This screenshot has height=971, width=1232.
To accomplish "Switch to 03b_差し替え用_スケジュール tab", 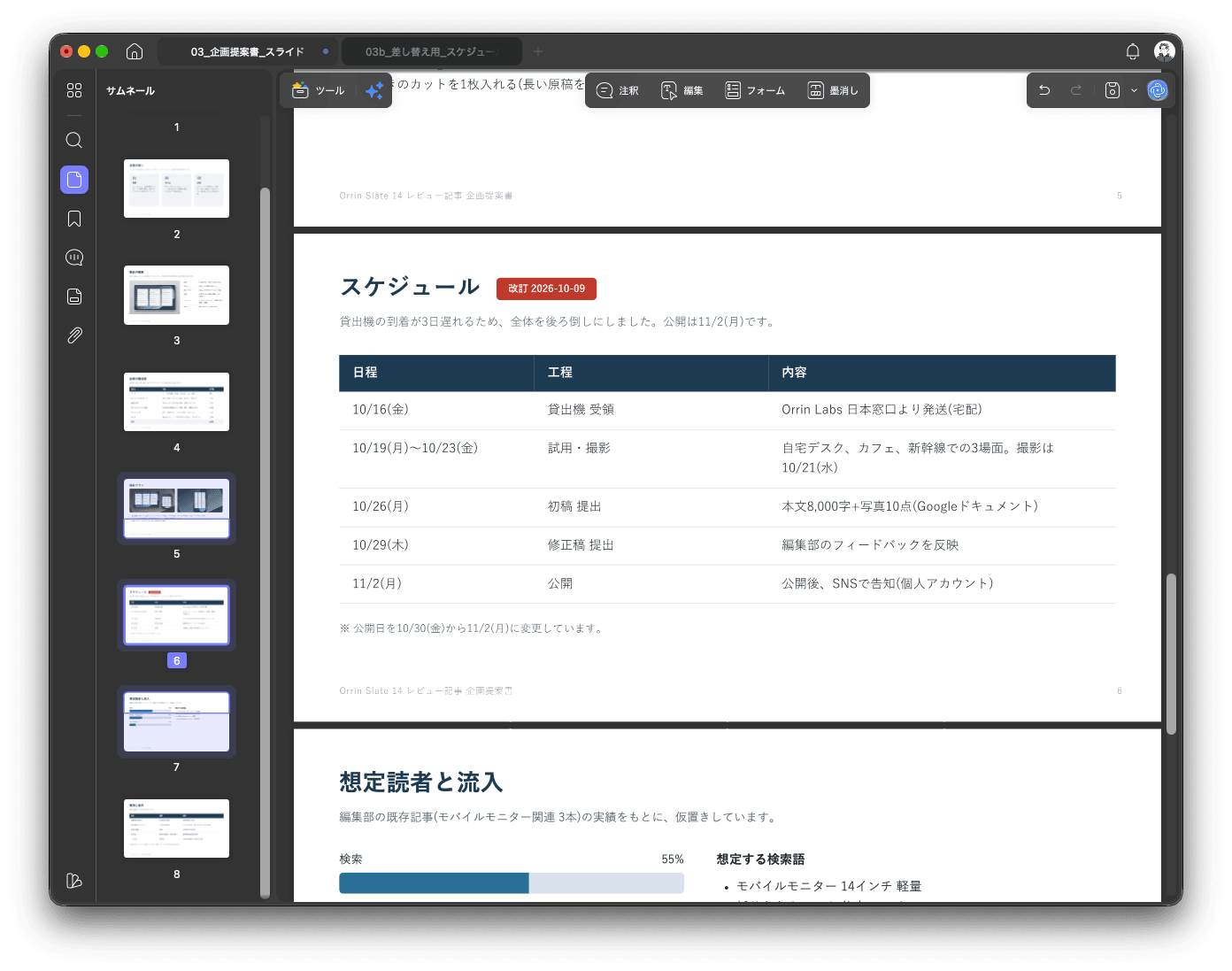I will 432,51.
